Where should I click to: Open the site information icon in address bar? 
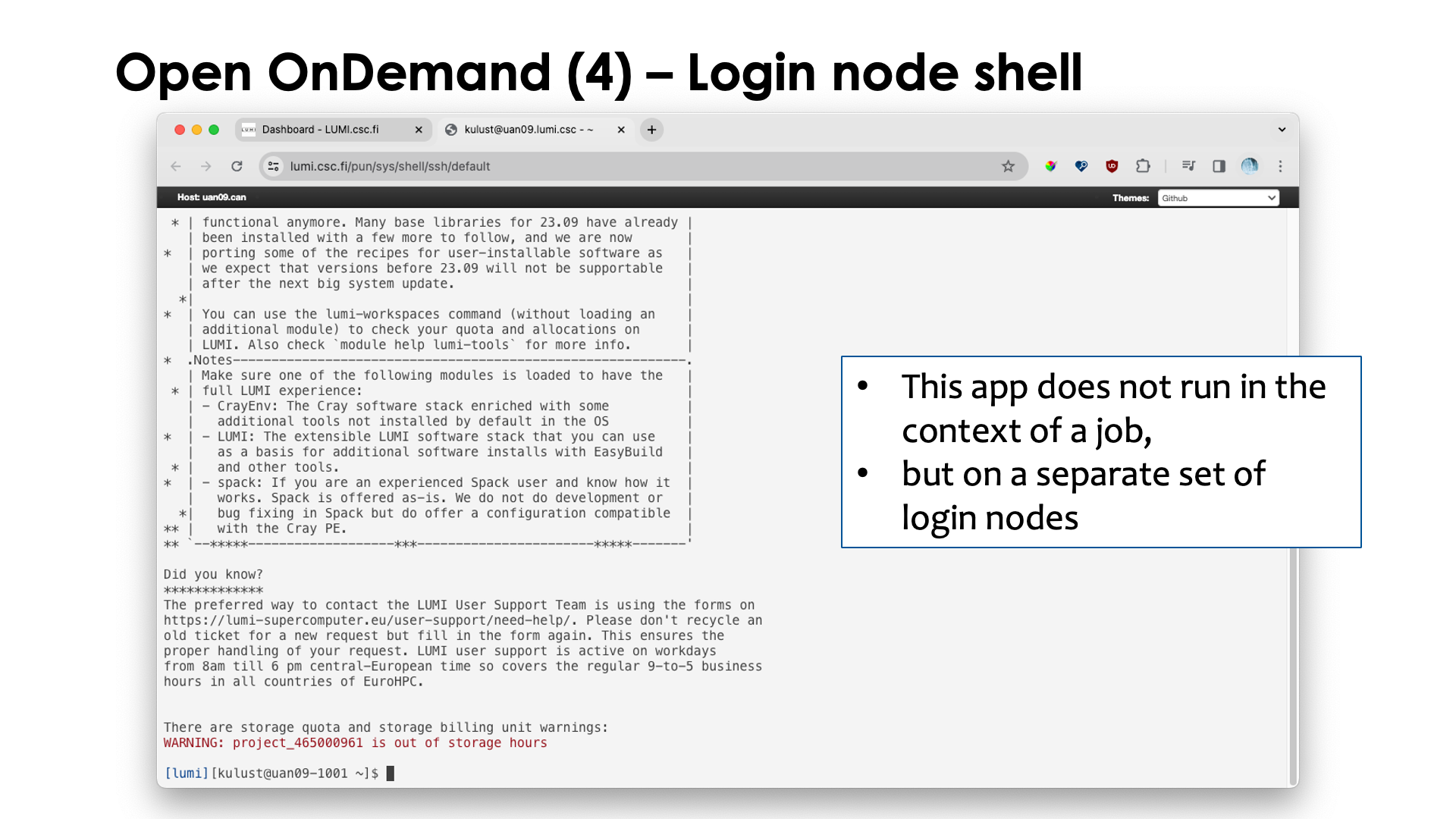tap(274, 166)
